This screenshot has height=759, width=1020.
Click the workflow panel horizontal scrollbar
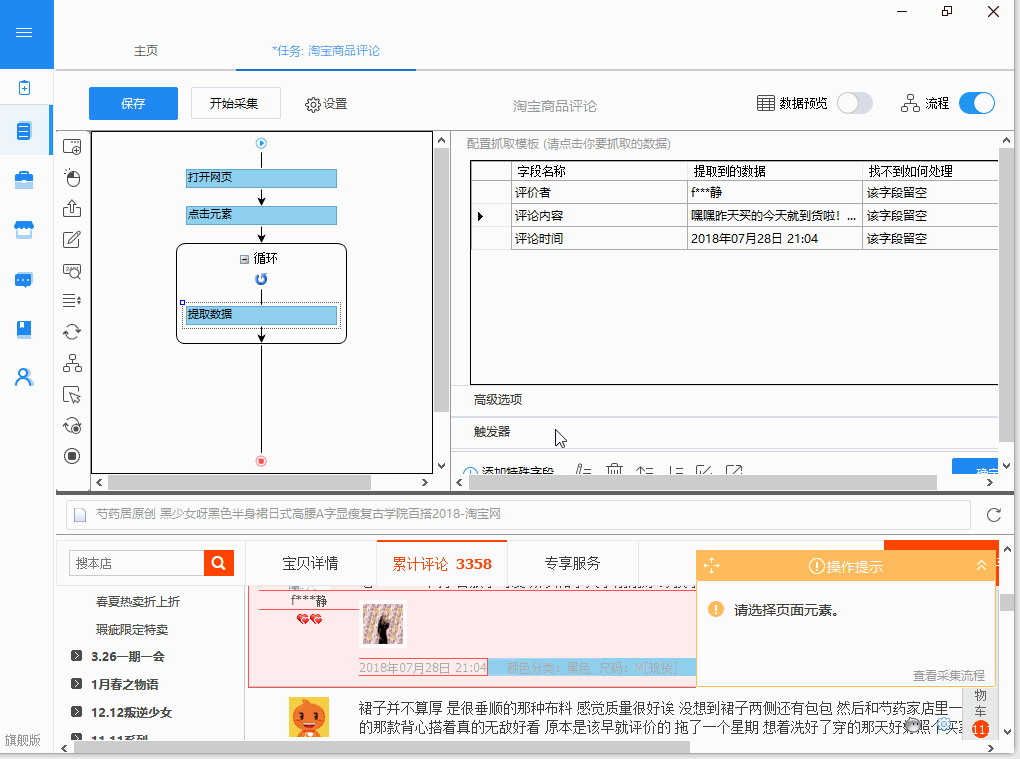coord(239,483)
